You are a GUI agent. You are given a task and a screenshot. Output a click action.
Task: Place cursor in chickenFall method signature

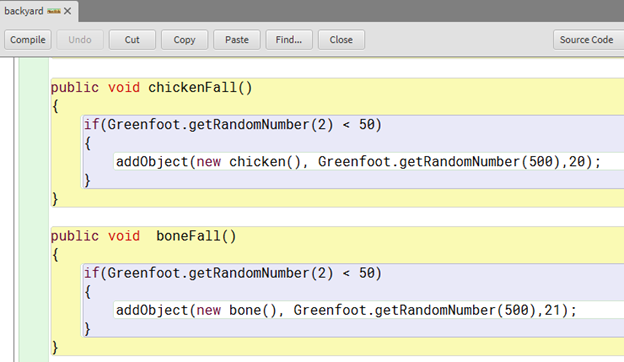(151, 87)
